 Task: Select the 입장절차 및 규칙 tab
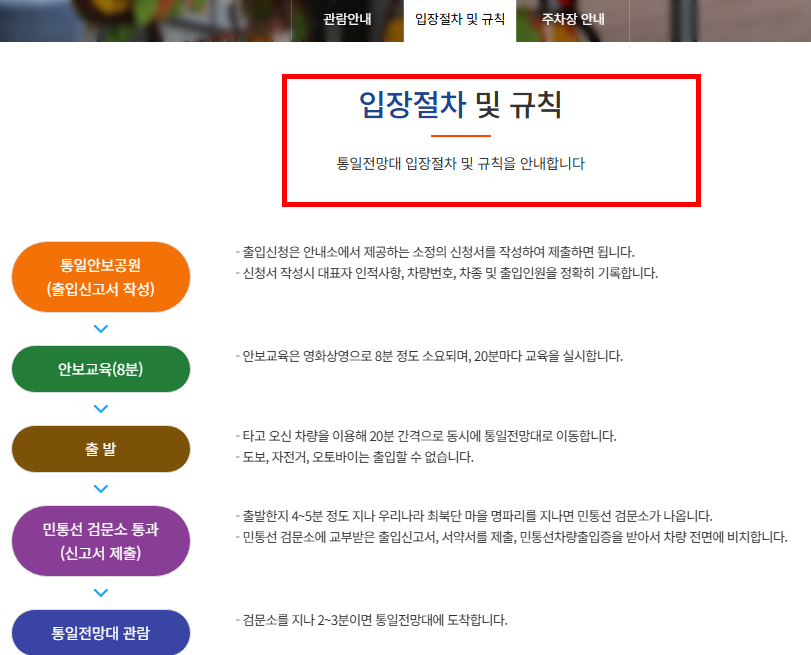tap(460, 20)
